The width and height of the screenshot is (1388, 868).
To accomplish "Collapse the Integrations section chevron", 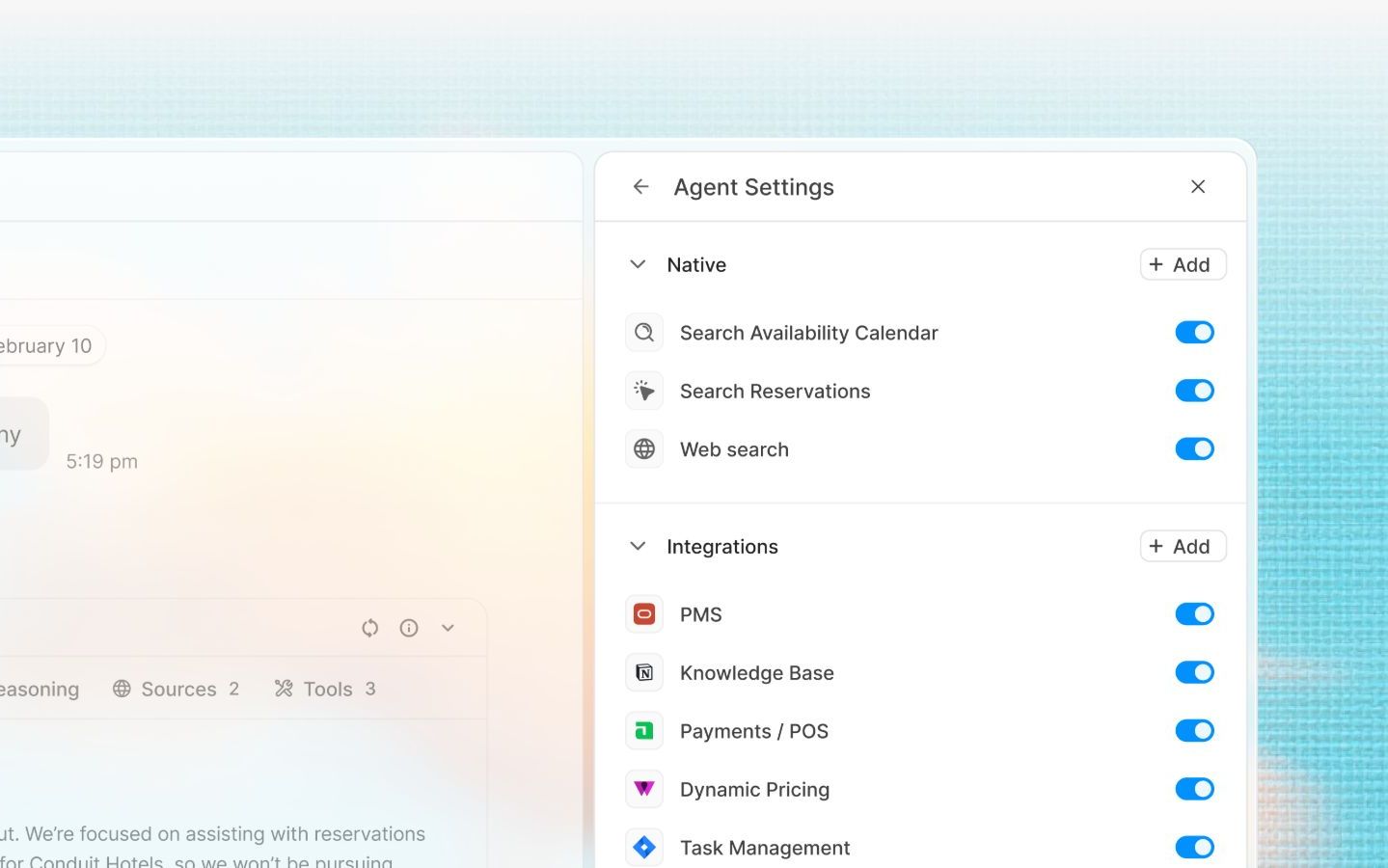I will 638,546.
